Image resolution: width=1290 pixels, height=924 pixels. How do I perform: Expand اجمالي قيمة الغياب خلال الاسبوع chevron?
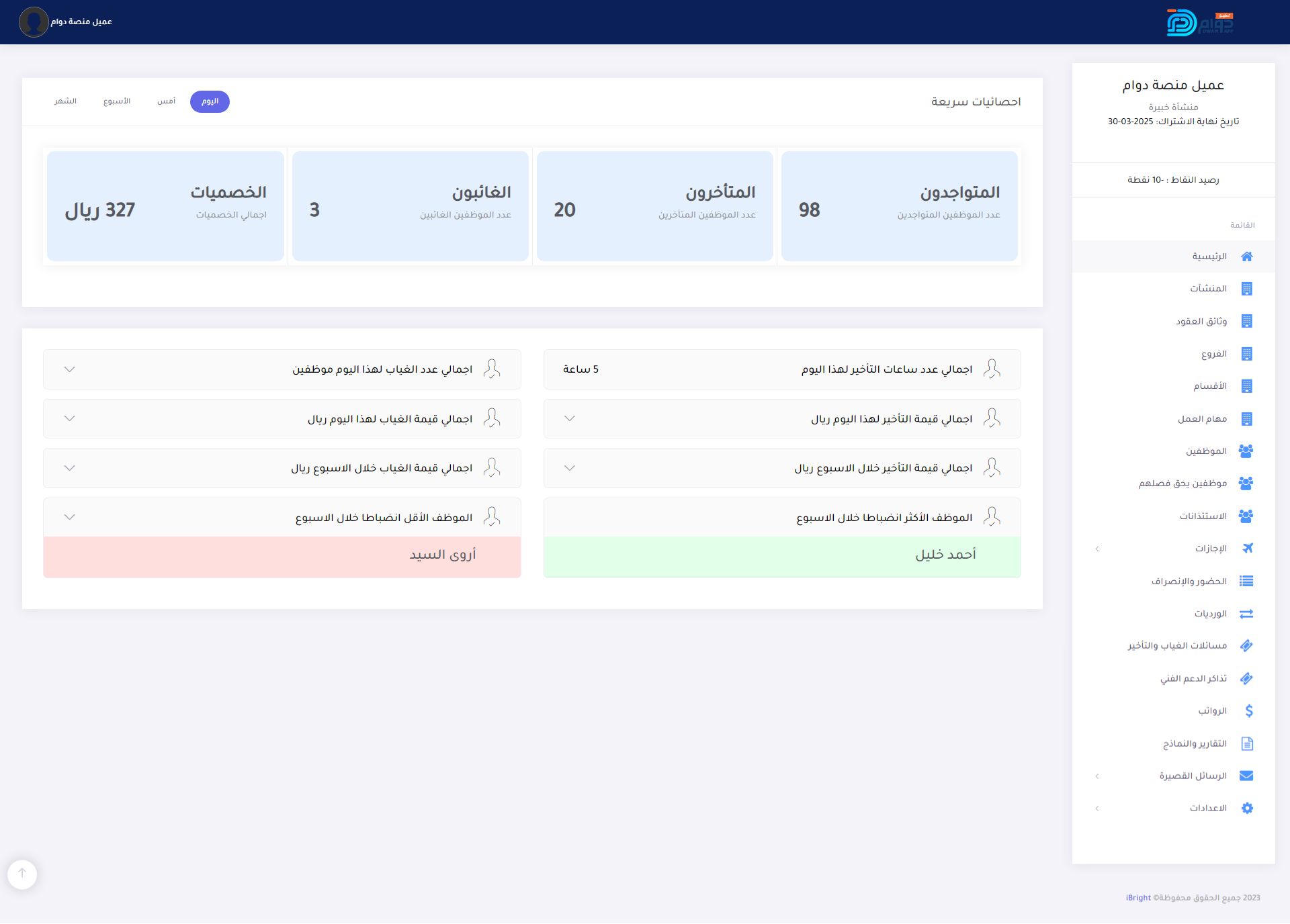coord(69,468)
